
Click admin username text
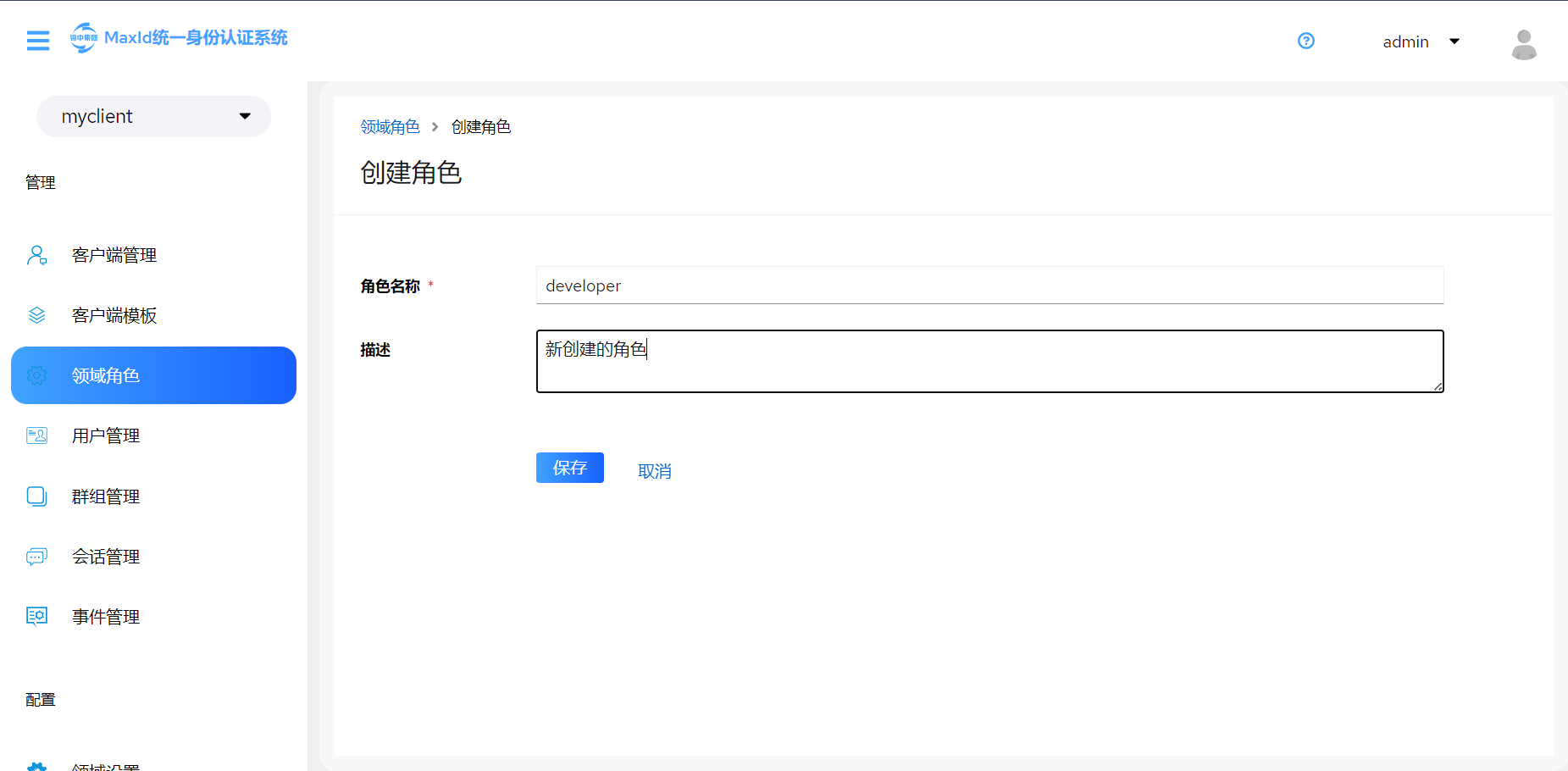coord(1405,42)
